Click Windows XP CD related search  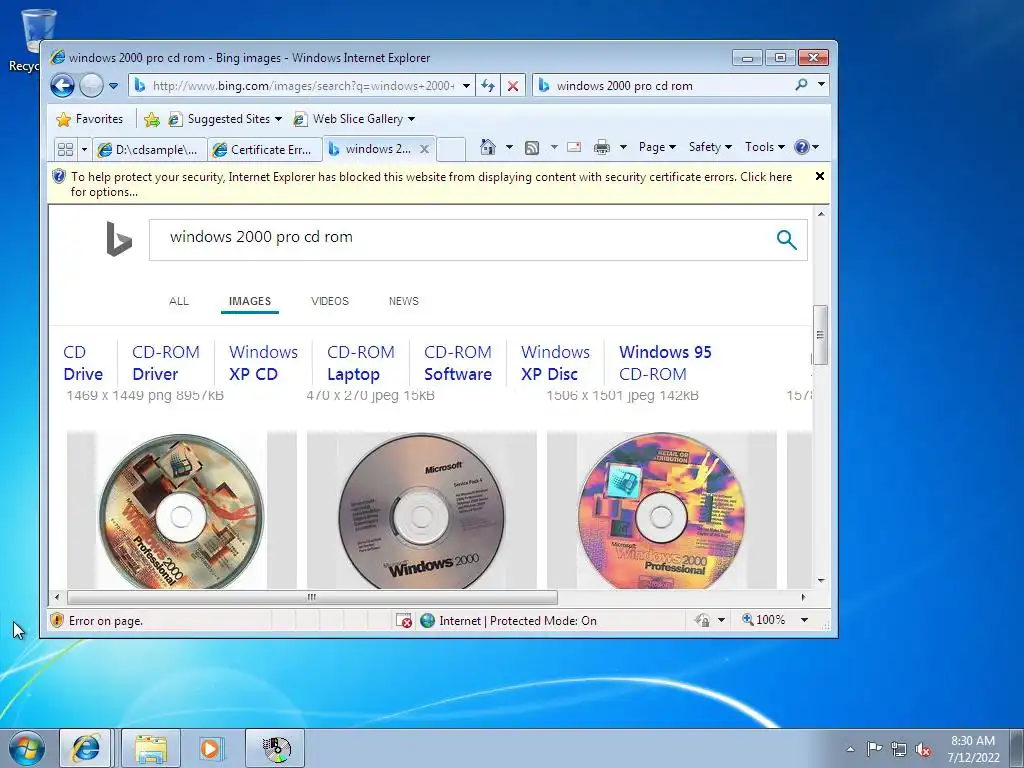point(263,363)
